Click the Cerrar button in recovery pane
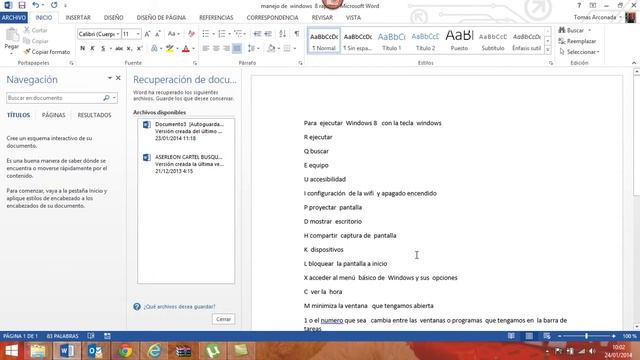 point(223,319)
